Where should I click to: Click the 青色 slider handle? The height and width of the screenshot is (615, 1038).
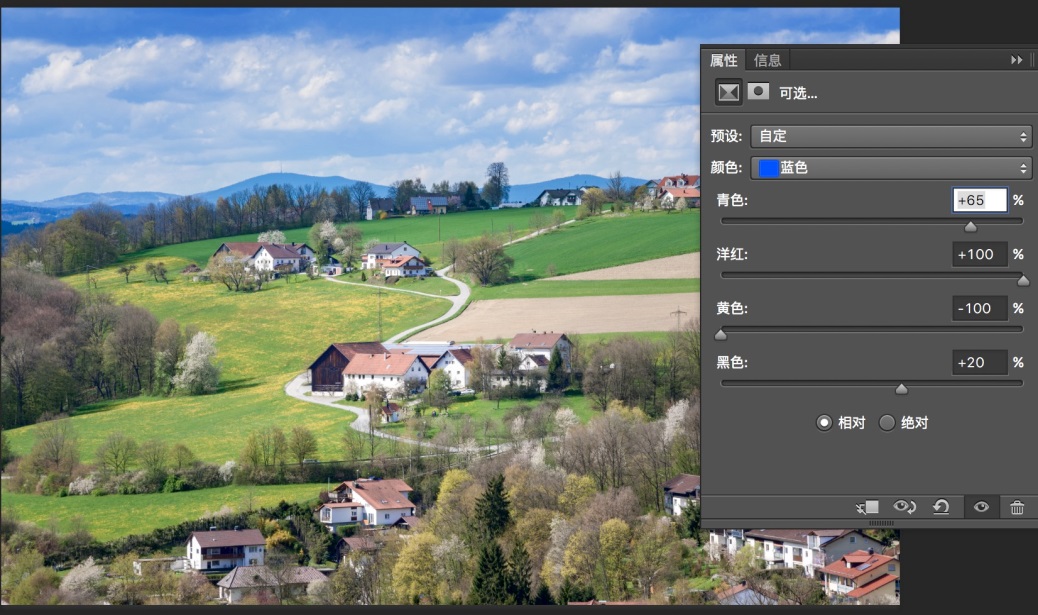(970, 227)
